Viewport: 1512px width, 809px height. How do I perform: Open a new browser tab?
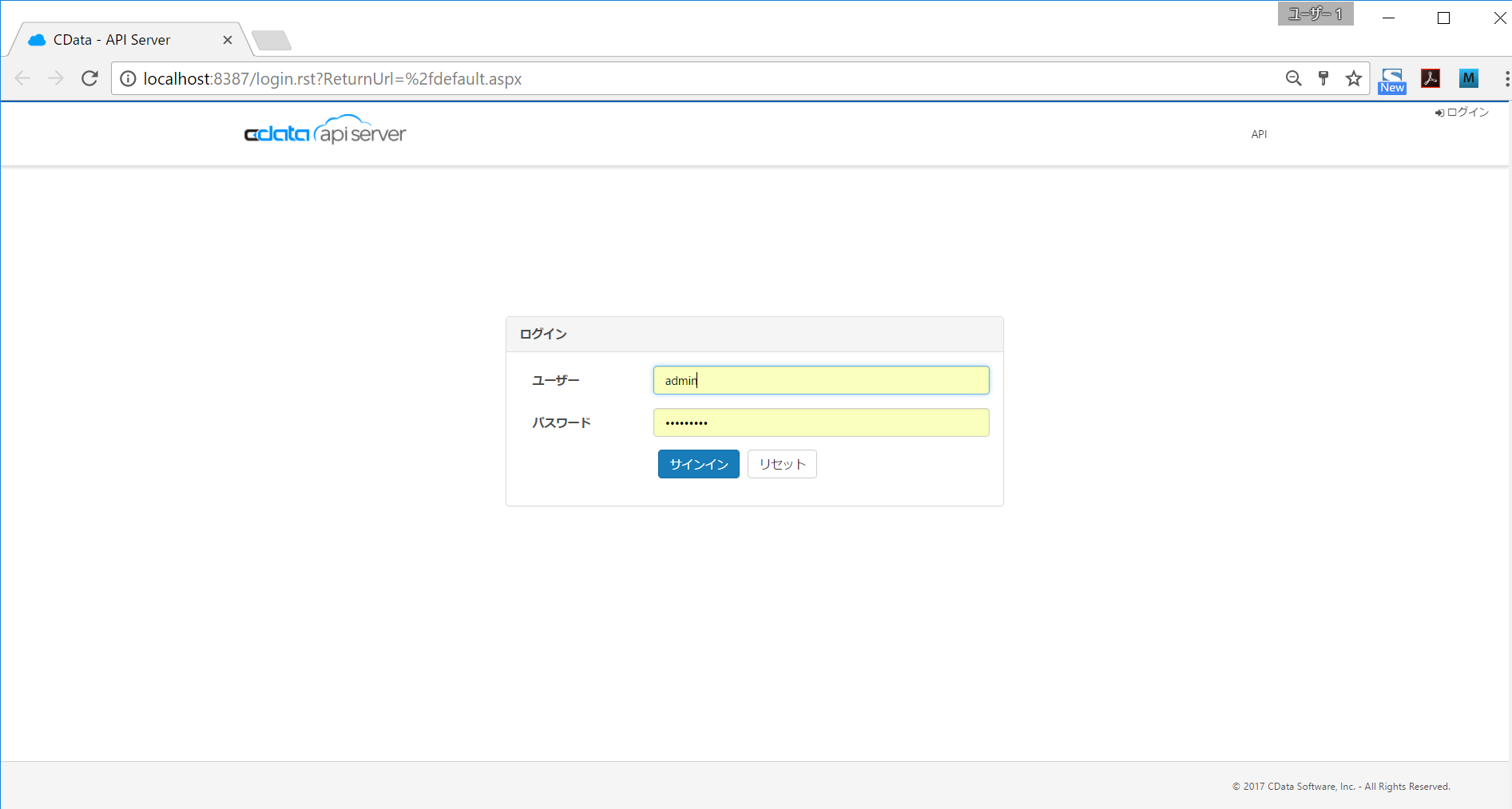coord(272,40)
